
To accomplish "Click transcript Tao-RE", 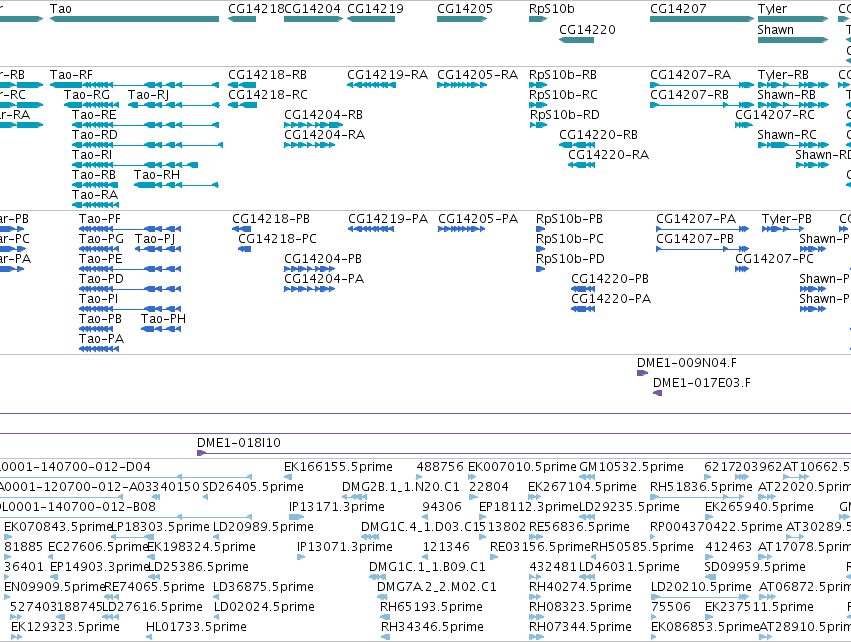I will point(145,125).
